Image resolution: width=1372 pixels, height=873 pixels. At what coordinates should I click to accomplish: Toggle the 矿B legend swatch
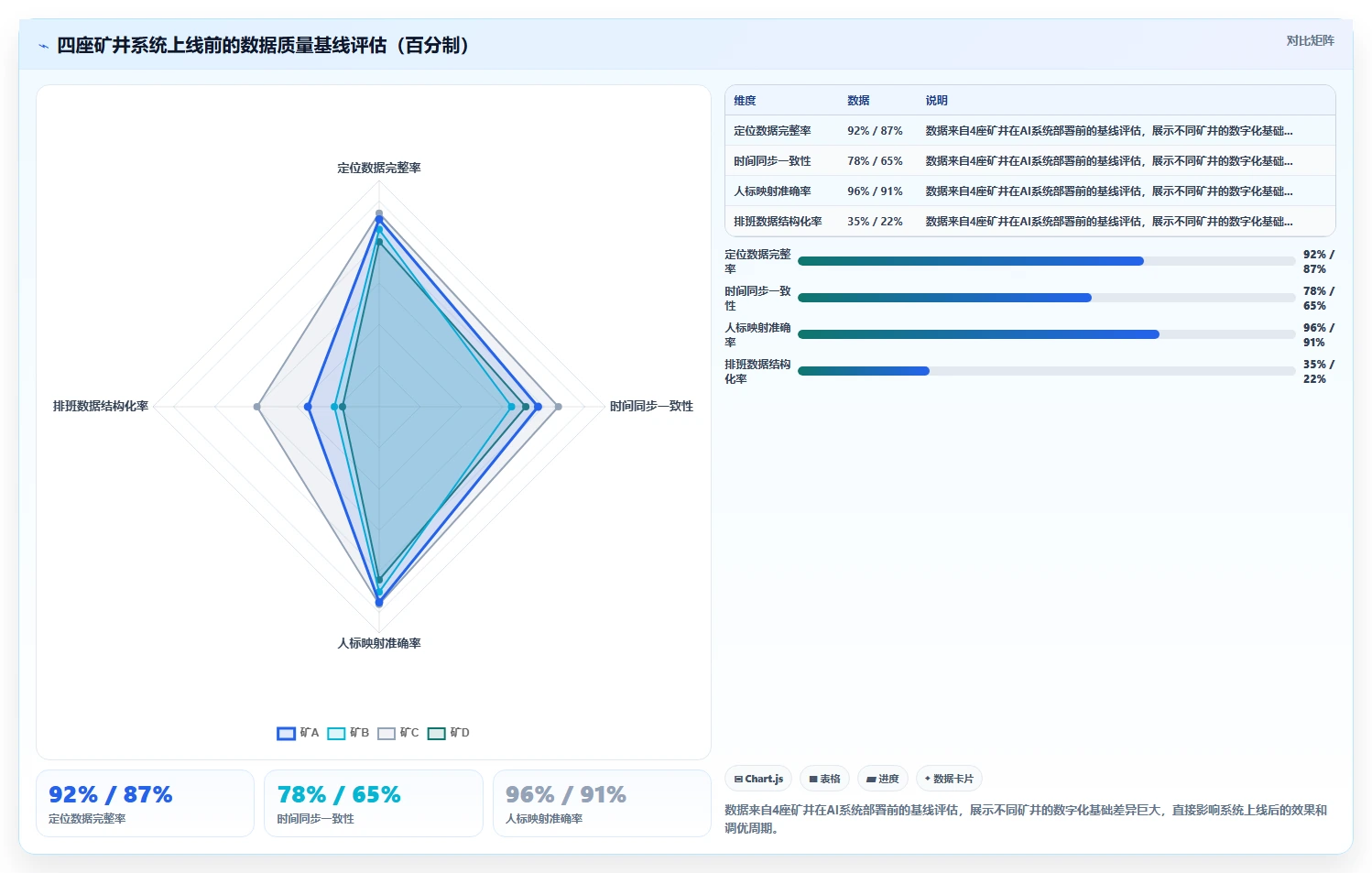[336, 733]
